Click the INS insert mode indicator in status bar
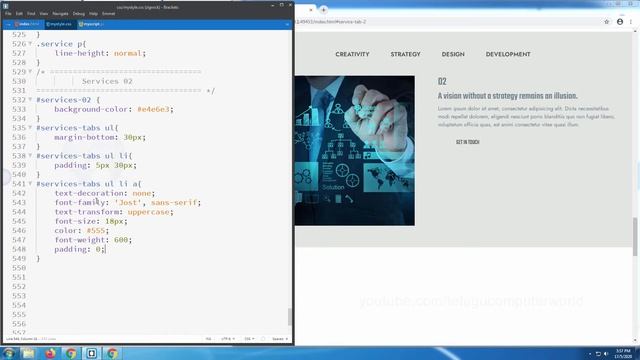Screen dimensions: 640x360 pyautogui.click(x=209, y=339)
